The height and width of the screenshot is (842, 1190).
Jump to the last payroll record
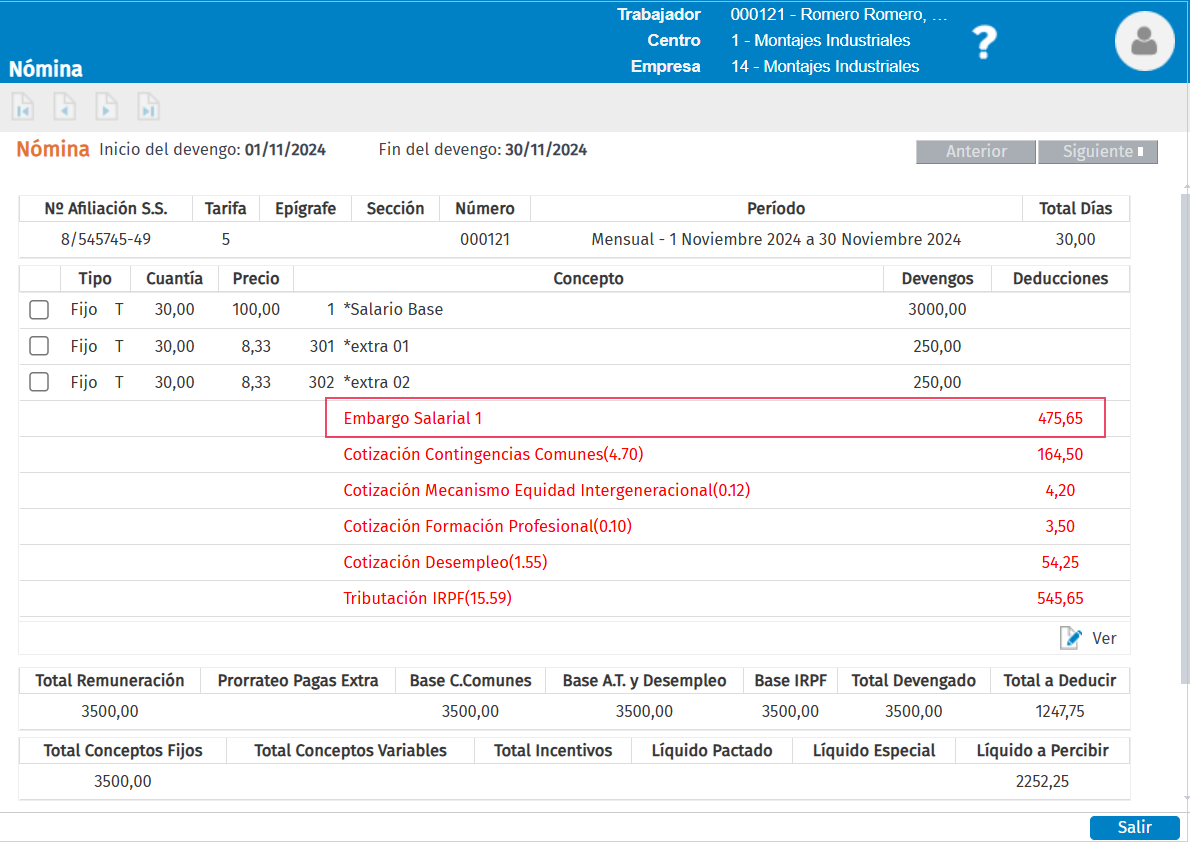[149, 107]
